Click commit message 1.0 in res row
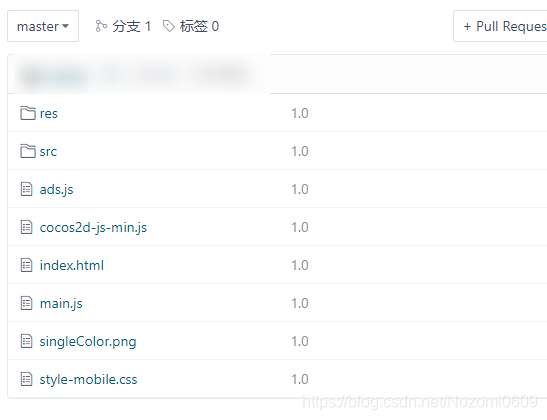Image resolution: width=547 pixels, height=420 pixels. tap(300, 113)
